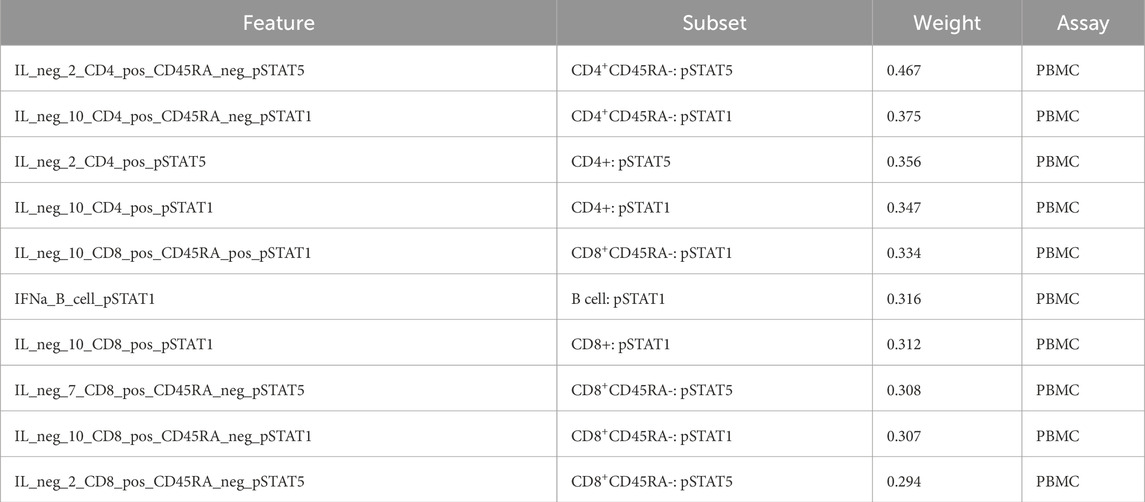This screenshot has height=502, width=1145.
Task: Click PBMC in the IFNa_B_cell_pSTAT1 row
Action: click(x=1058, y=299)
